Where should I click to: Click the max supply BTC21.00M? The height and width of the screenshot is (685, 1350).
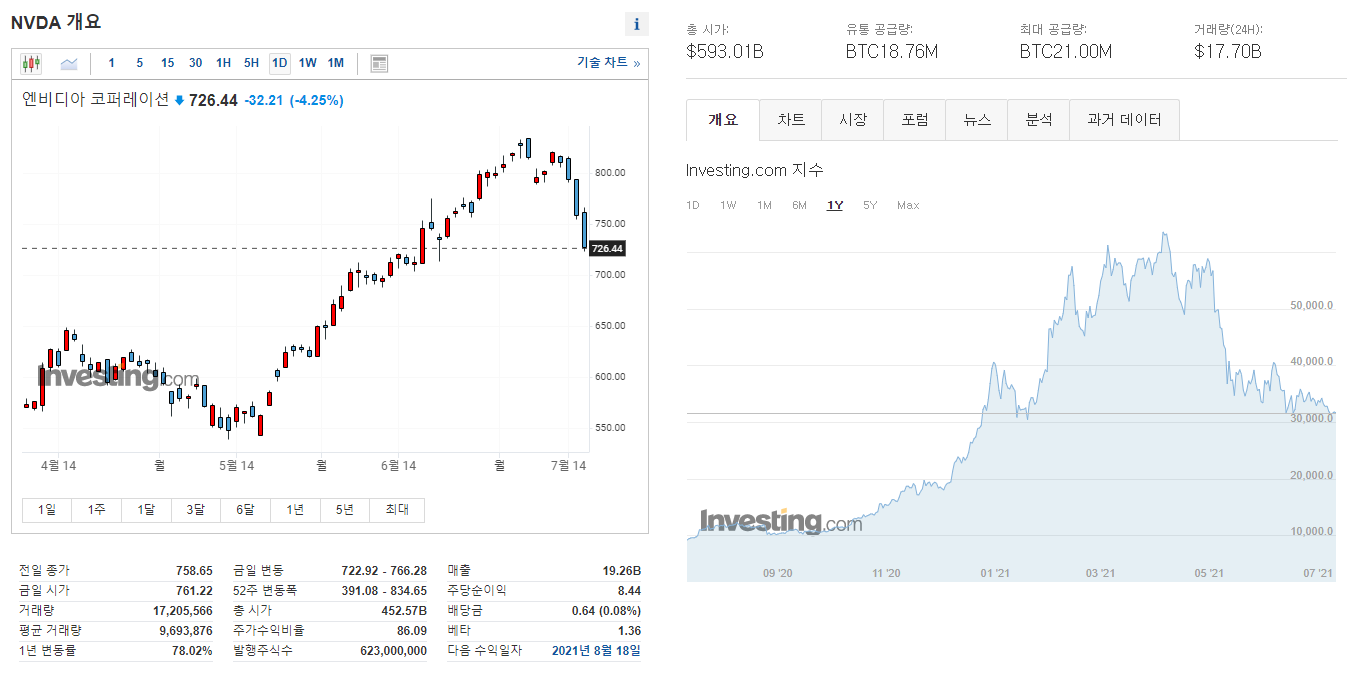[x=1066, y=51]
